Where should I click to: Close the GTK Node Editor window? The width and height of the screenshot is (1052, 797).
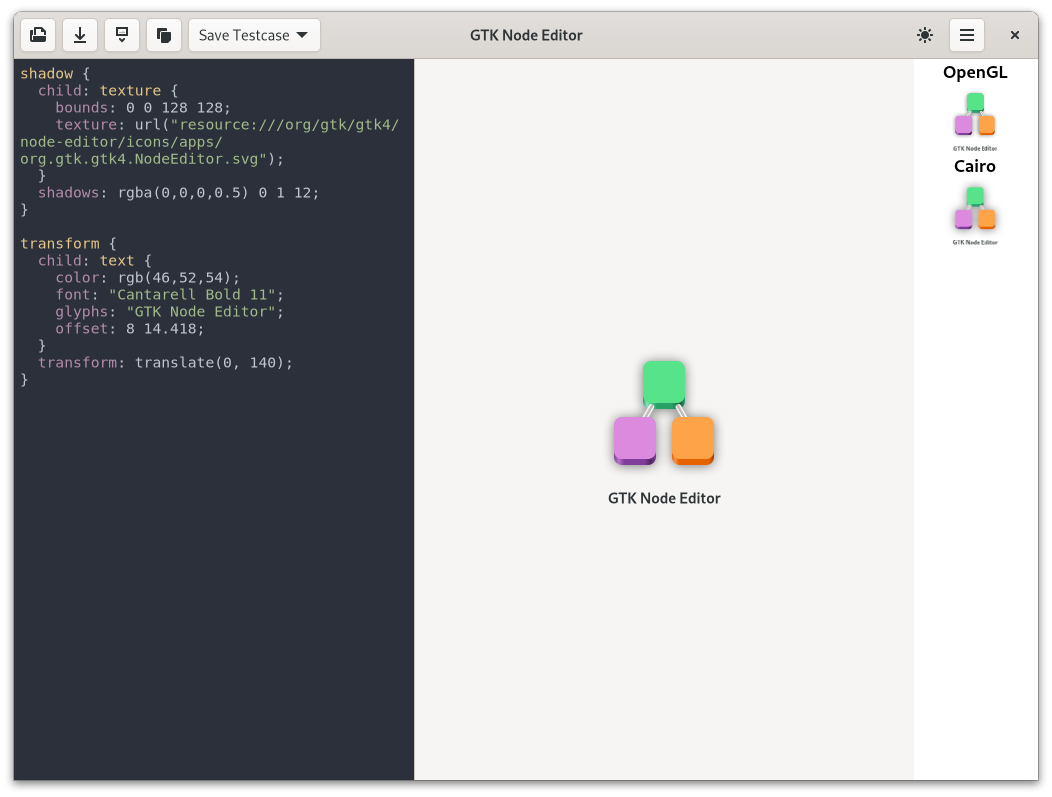(x=1014, y=35)
